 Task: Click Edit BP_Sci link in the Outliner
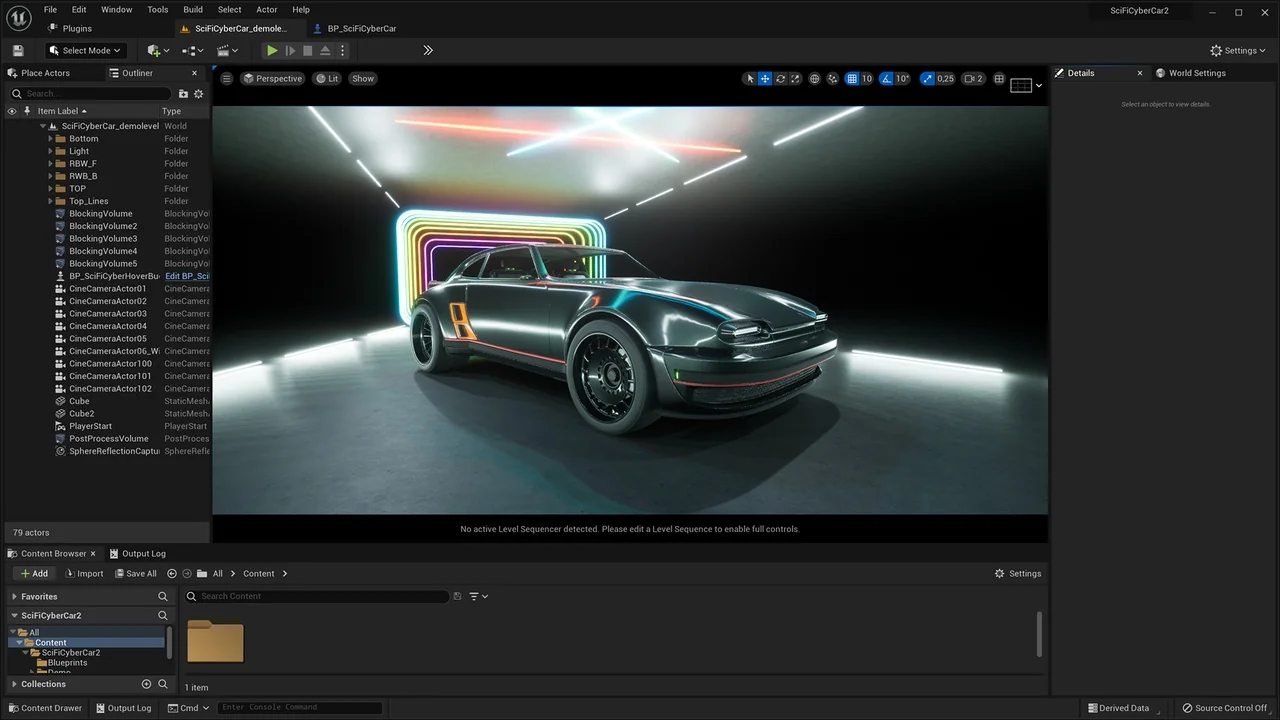tap(187, 276)
